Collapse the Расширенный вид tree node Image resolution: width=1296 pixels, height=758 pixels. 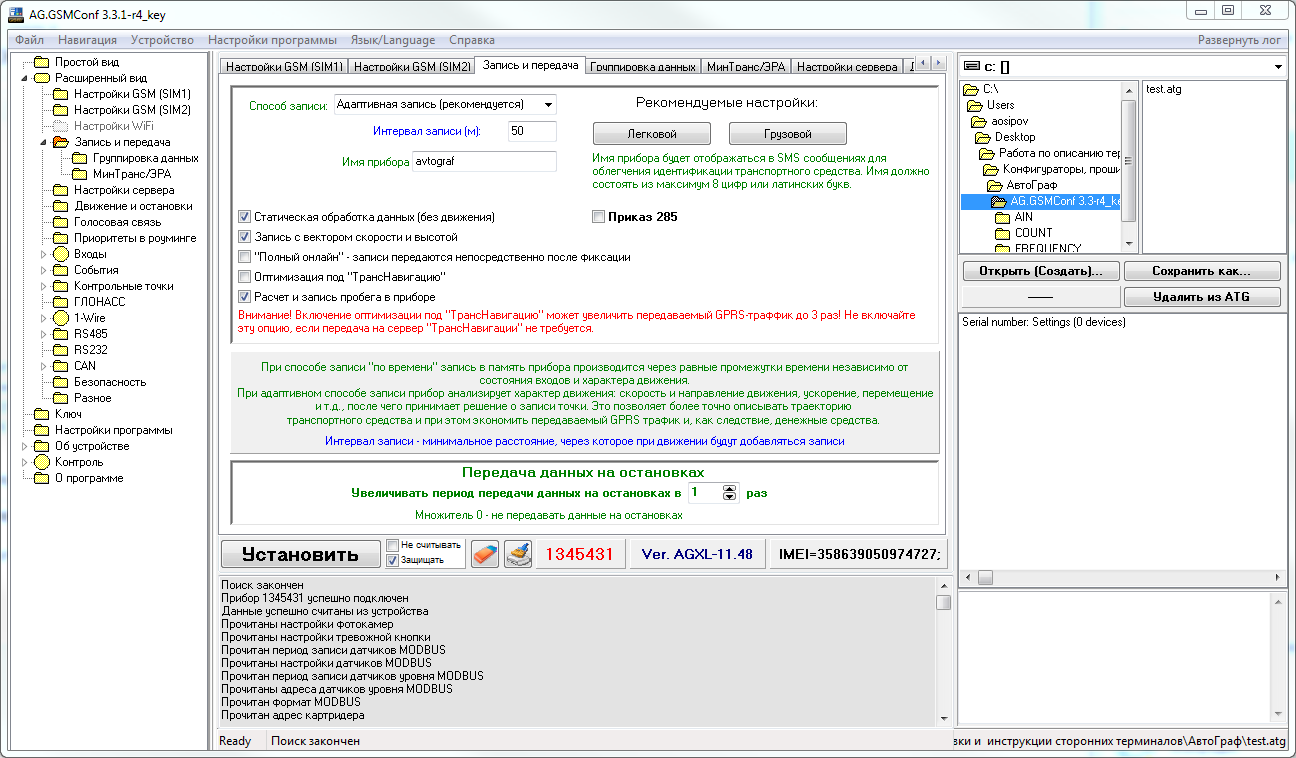[23, 78]
